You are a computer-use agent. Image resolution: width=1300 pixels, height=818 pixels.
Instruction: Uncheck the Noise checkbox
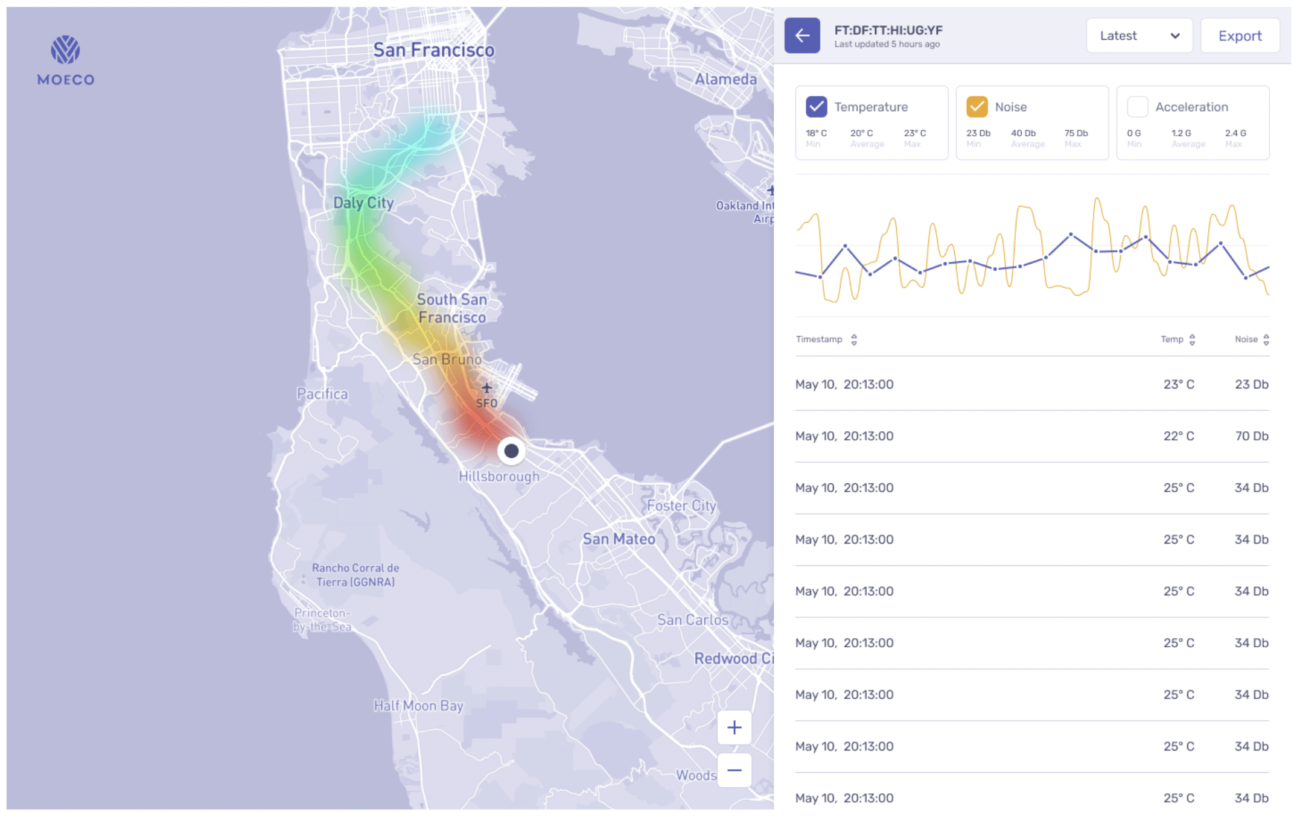tap(977, 107)
